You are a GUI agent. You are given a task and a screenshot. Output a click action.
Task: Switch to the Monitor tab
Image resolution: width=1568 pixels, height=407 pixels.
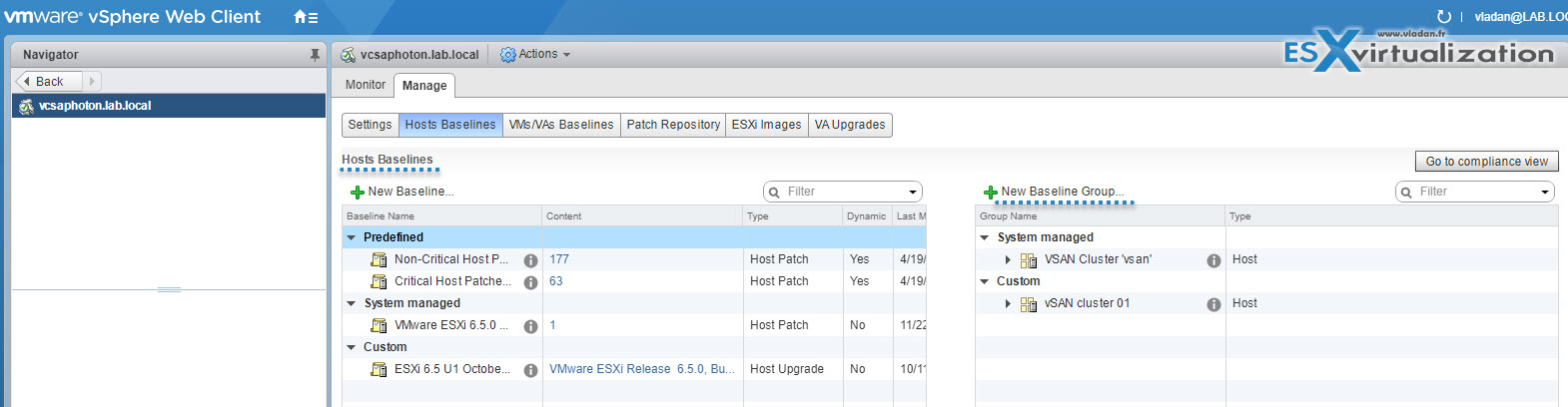click(366, 85)
